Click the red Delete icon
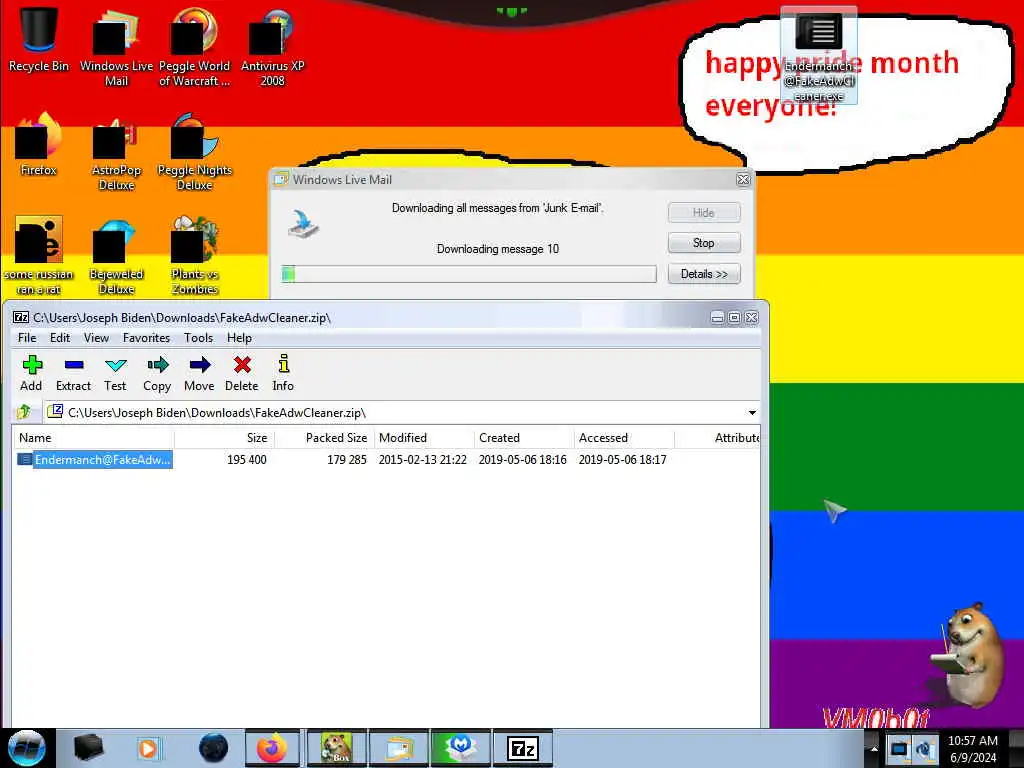1024x768 pixels. click(242, 374)
